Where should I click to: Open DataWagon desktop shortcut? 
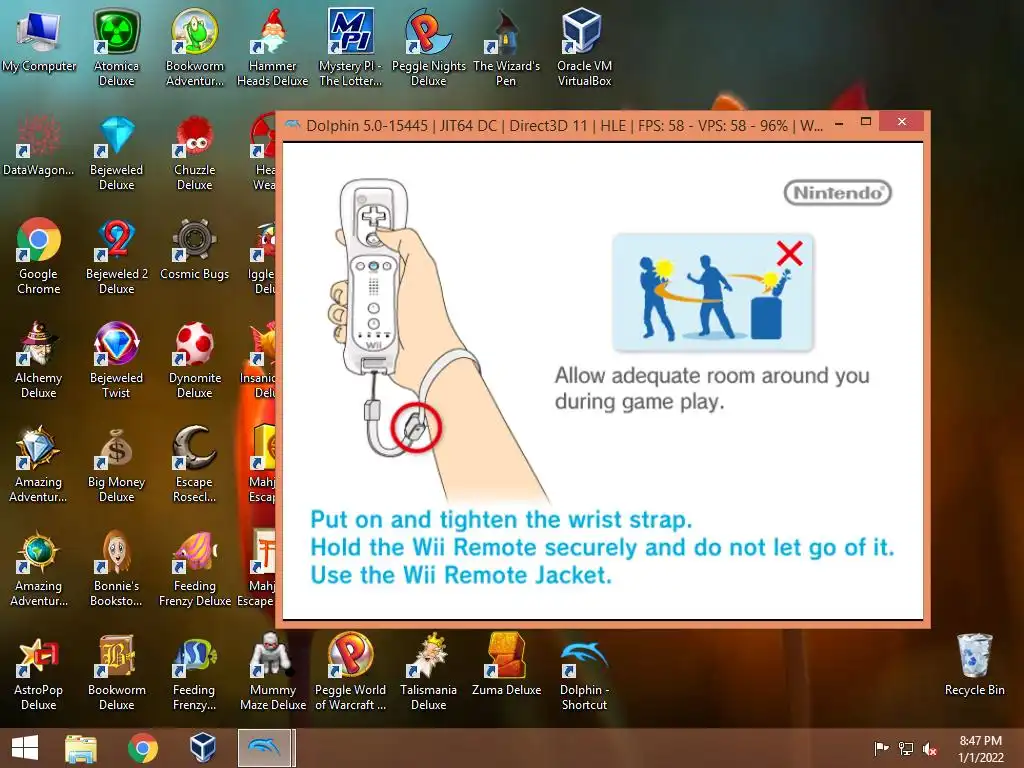pos(39,145)
